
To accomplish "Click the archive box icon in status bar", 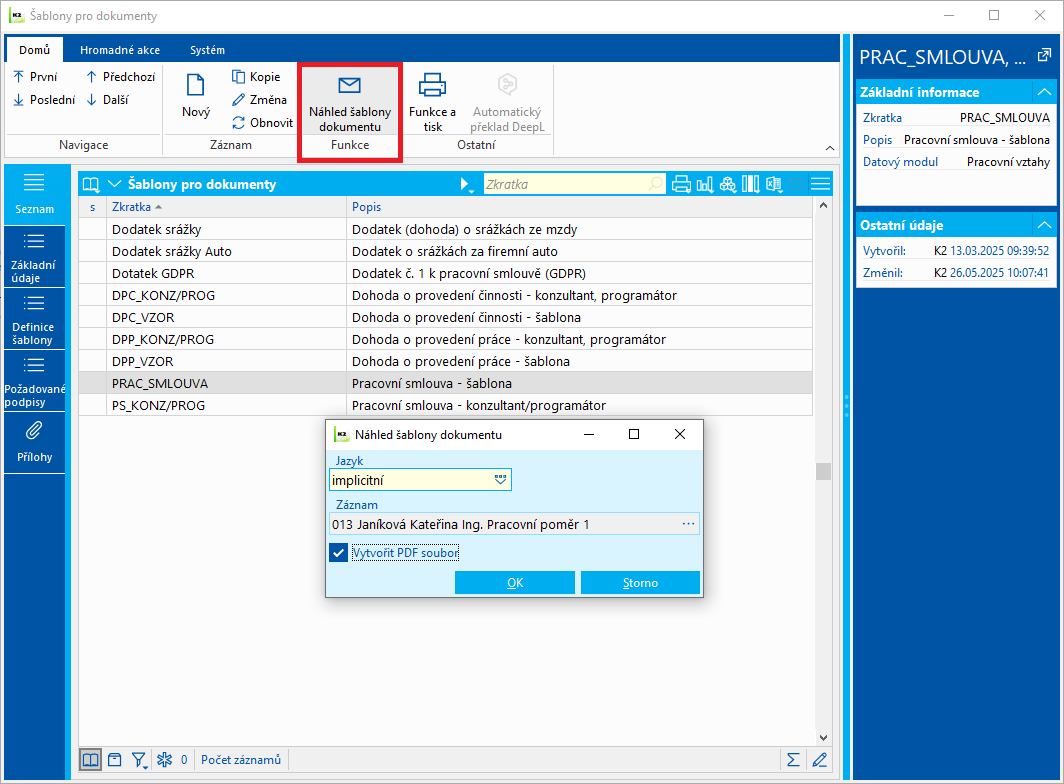I will point(115,760).
